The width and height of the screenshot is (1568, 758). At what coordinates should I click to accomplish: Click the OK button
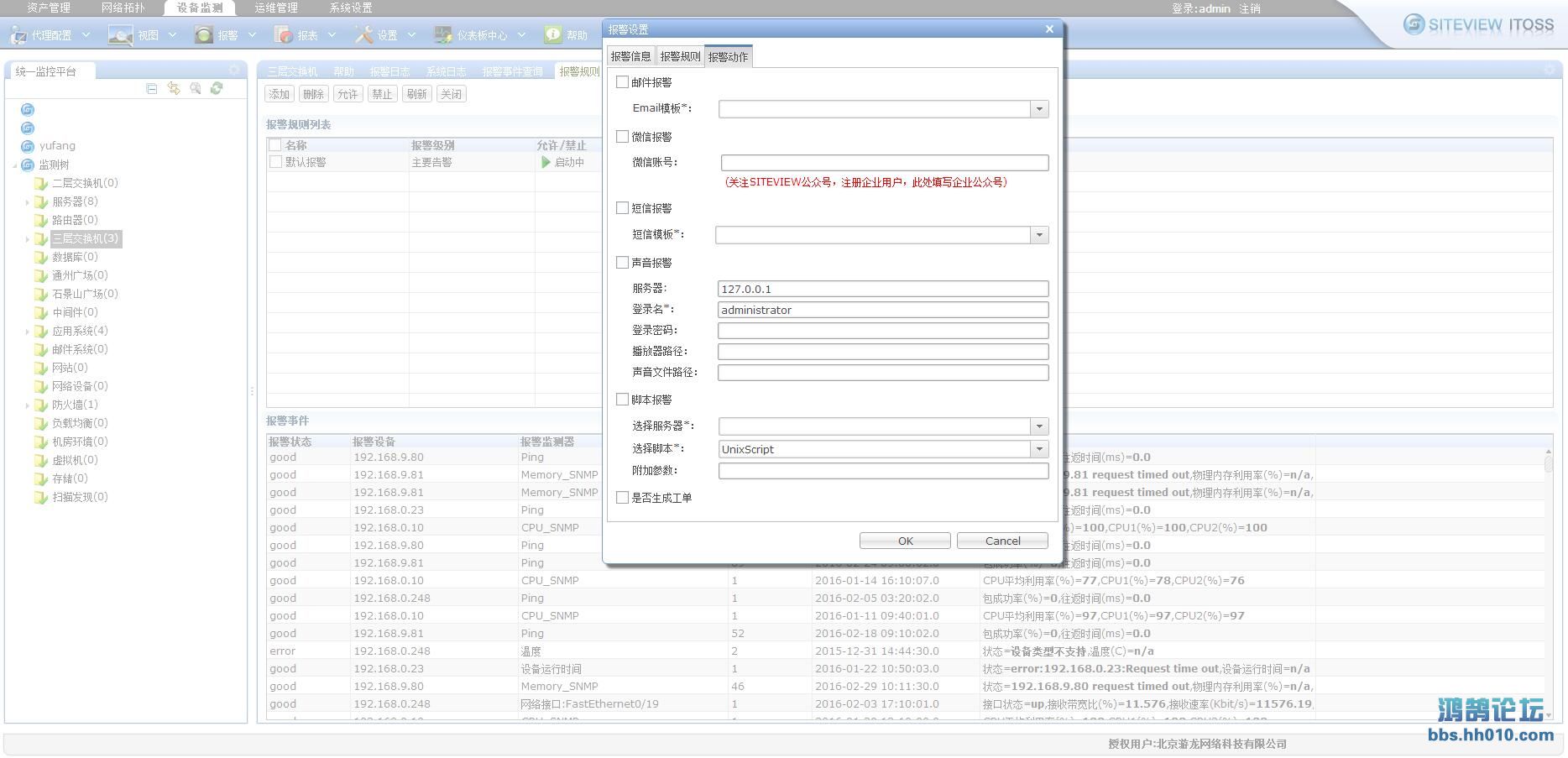905,541
